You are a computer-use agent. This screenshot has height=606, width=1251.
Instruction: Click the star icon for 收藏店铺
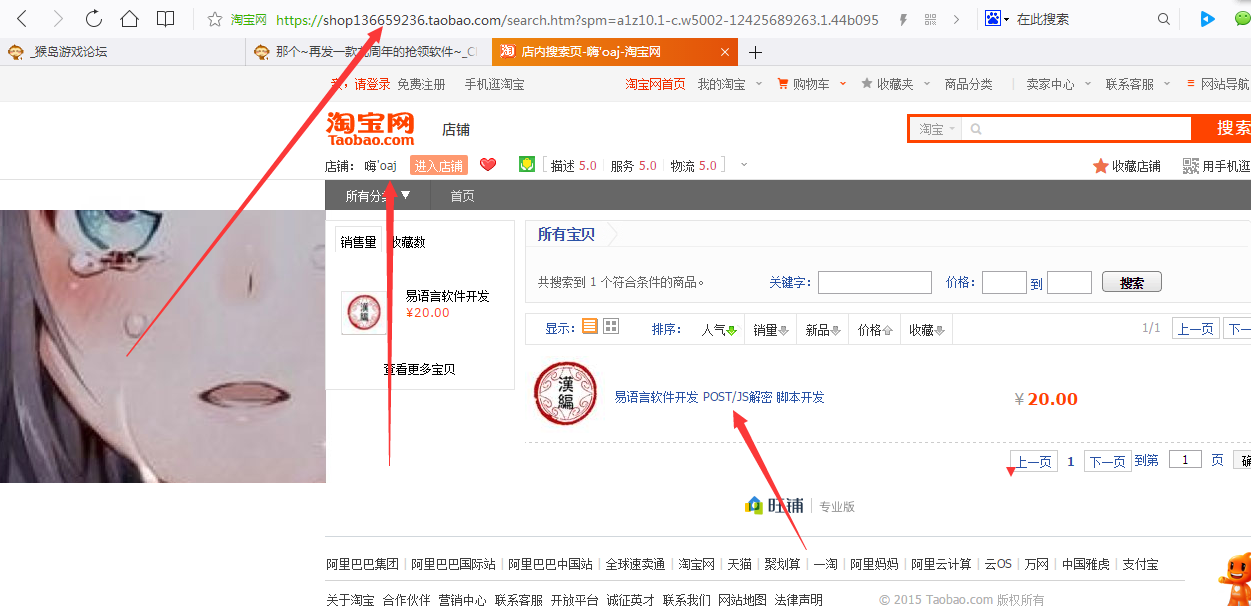pos(1101,166)
